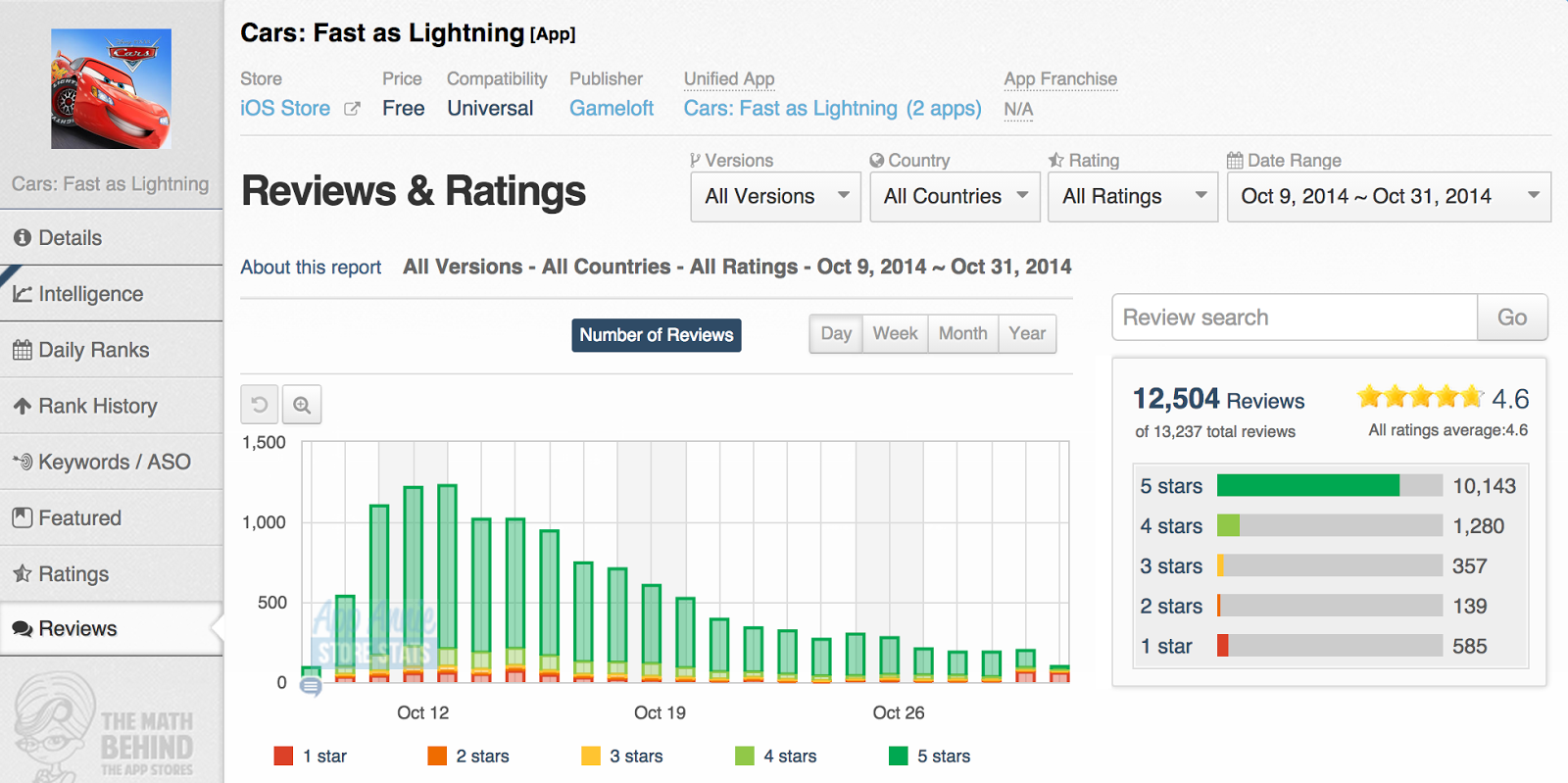Image resolution: width=1568 pixels, height=783 pixels.
Task: Go to Daily Ranks page
Action: (x=93, y=350)
